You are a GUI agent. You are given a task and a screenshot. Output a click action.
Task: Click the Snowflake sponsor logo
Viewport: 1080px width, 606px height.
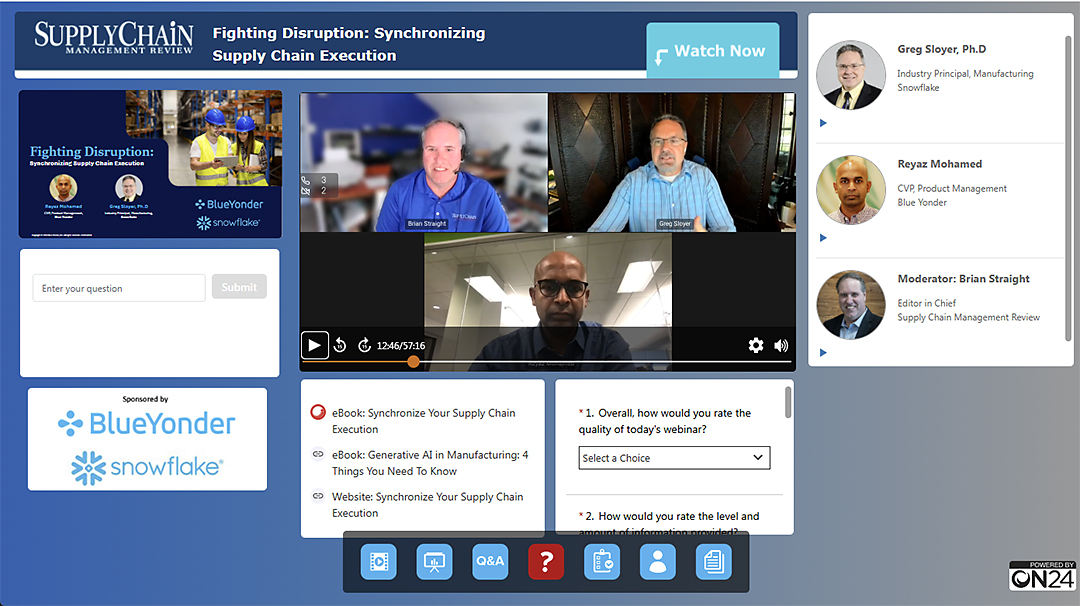point(147,468)
